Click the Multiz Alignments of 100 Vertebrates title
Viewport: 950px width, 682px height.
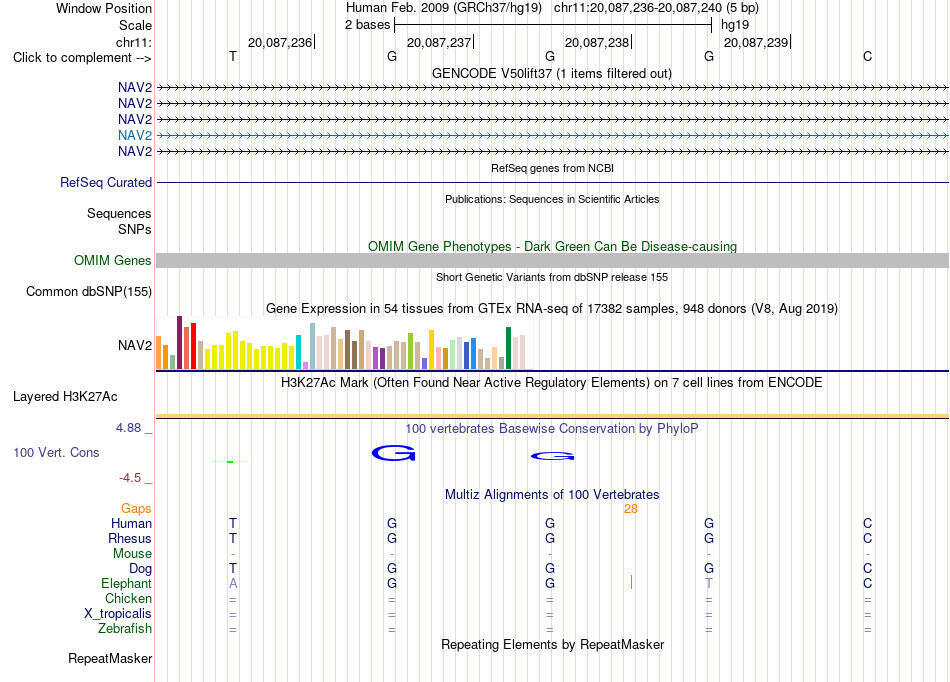click(552, 494)
